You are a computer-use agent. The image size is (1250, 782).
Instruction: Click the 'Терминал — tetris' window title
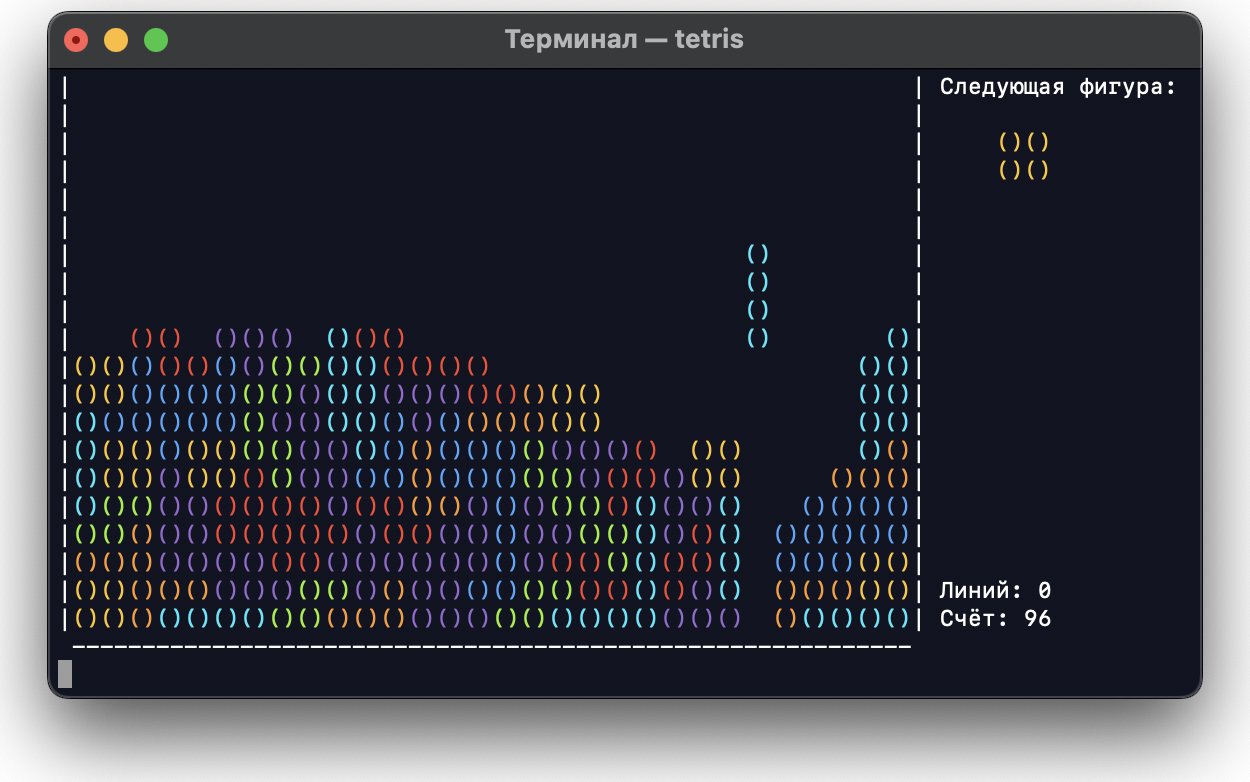pyautogui.click(x=625, y=39)
